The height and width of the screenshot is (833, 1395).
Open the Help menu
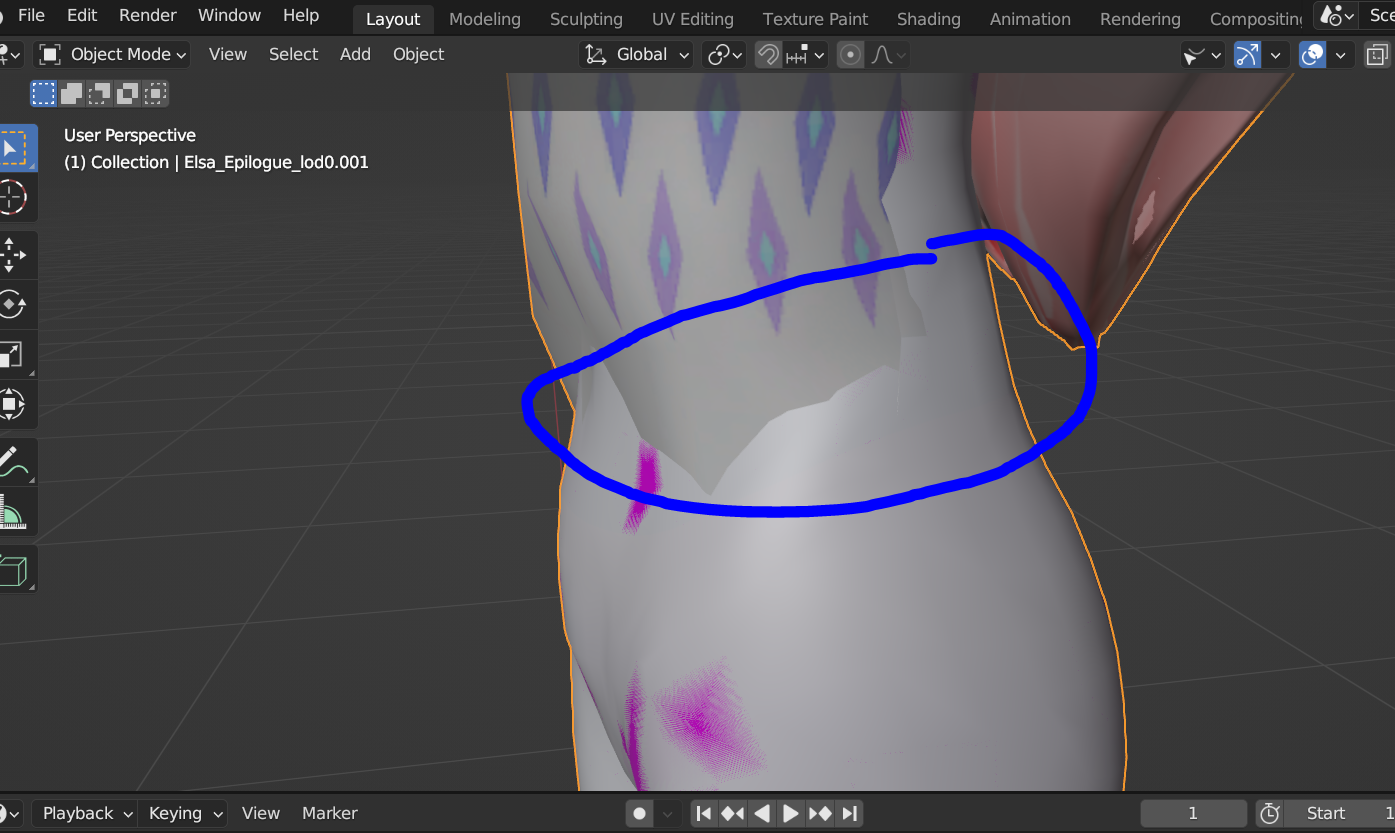[301, 15]
